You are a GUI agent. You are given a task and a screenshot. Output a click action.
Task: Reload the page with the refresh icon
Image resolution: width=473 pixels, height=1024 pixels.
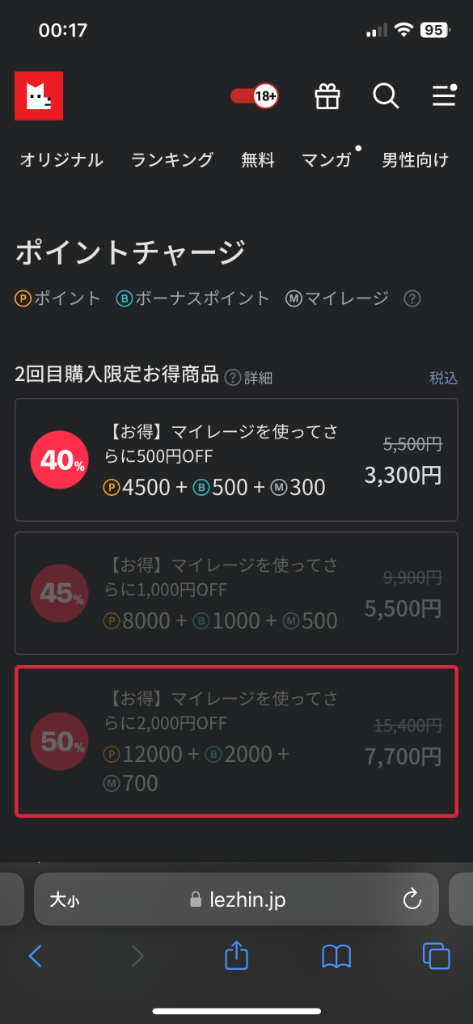coord(412,900)
